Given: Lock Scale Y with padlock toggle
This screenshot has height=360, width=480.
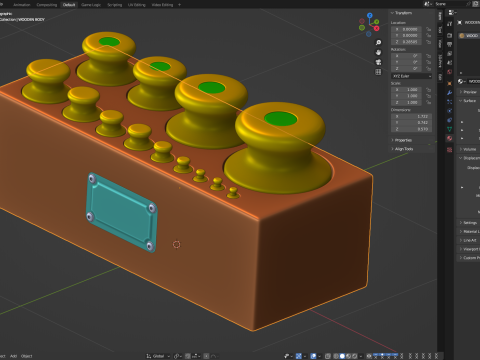Looking at the screenshot, I should pyautogui.click(x=429, y=96).
